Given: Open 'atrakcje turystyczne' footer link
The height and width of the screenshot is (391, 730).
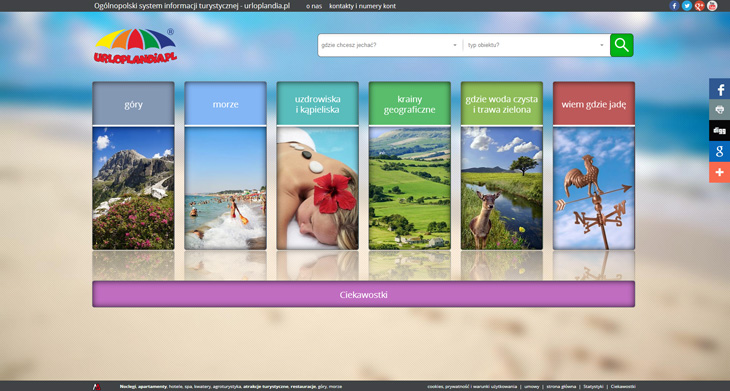Looking at the screenshot, I should pos(266,386).
